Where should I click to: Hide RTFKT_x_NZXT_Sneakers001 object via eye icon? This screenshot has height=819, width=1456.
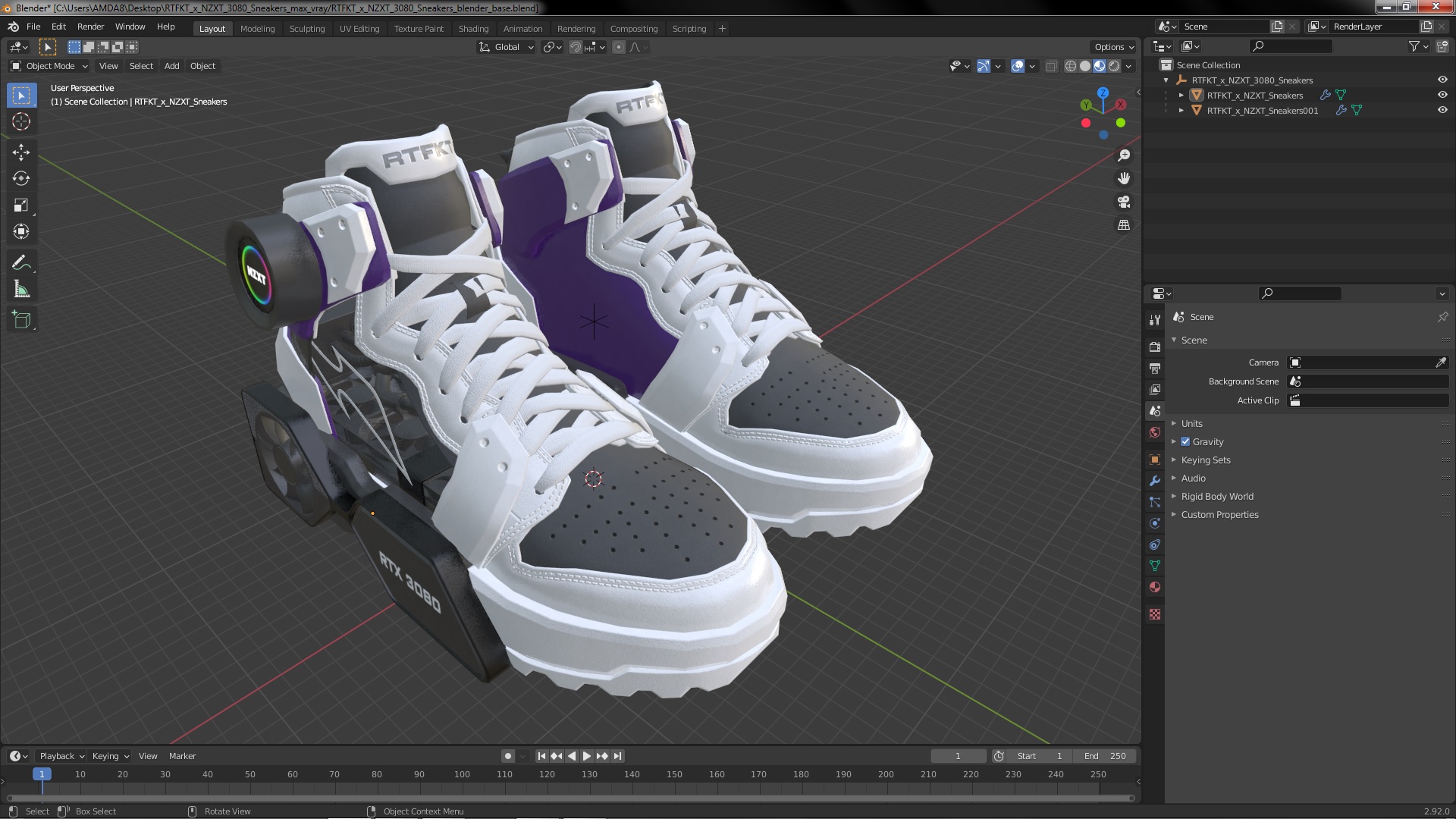click(x=1442, y=110)
